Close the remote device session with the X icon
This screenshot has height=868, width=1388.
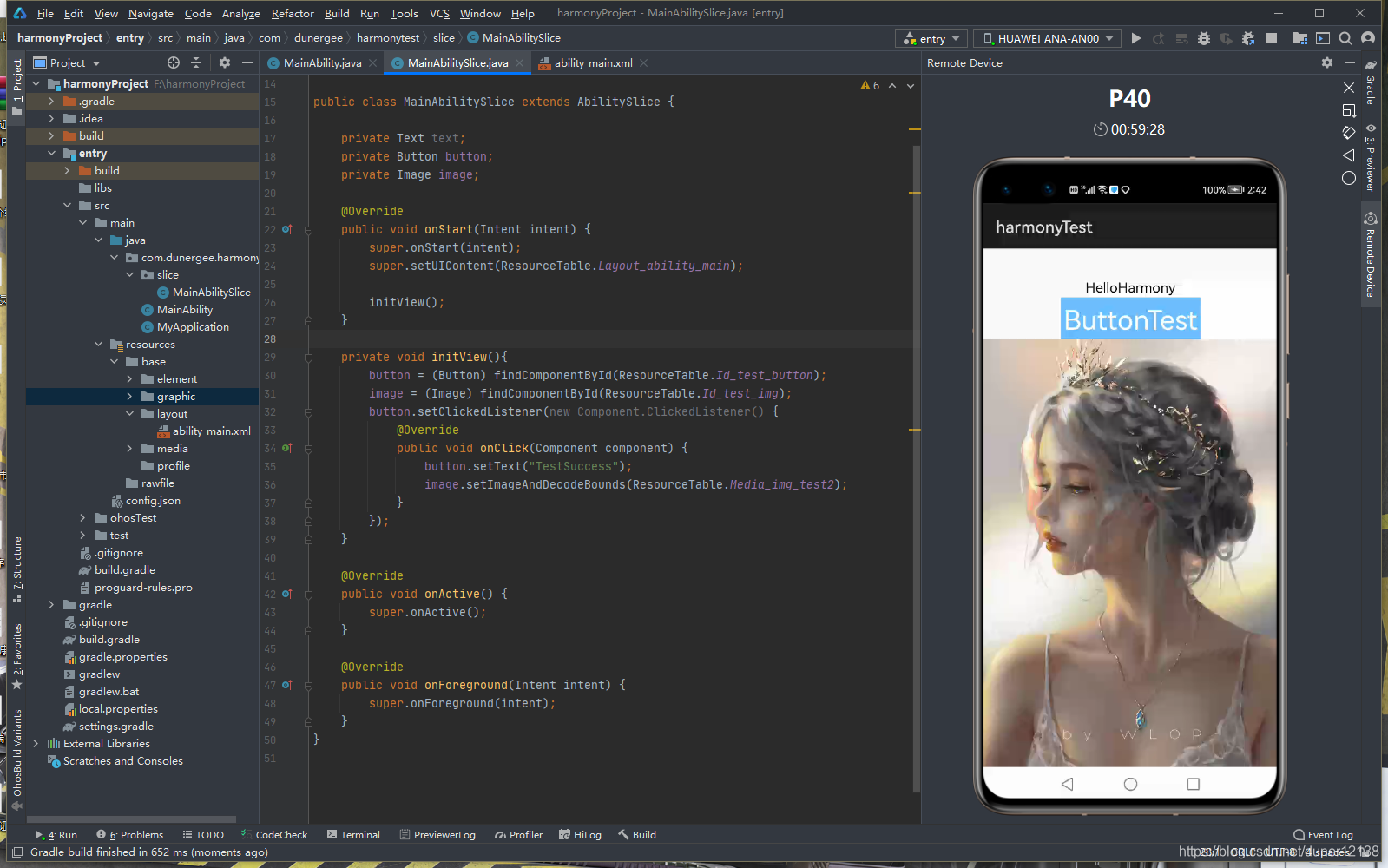[x=1349, y=88]
